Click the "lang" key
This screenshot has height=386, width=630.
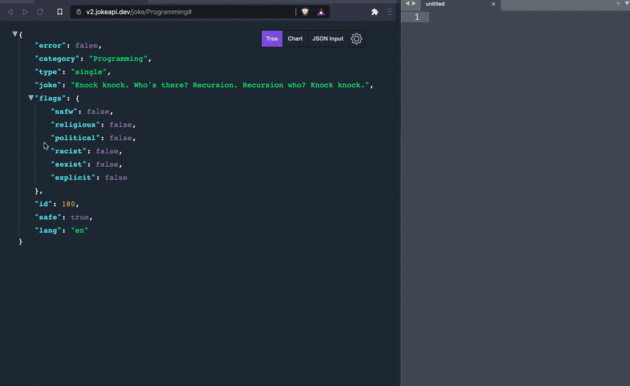point(48,231)
